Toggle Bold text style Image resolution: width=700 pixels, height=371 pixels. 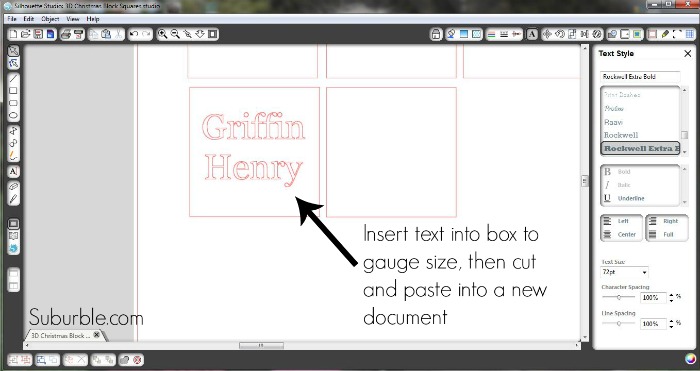[617, 172]
